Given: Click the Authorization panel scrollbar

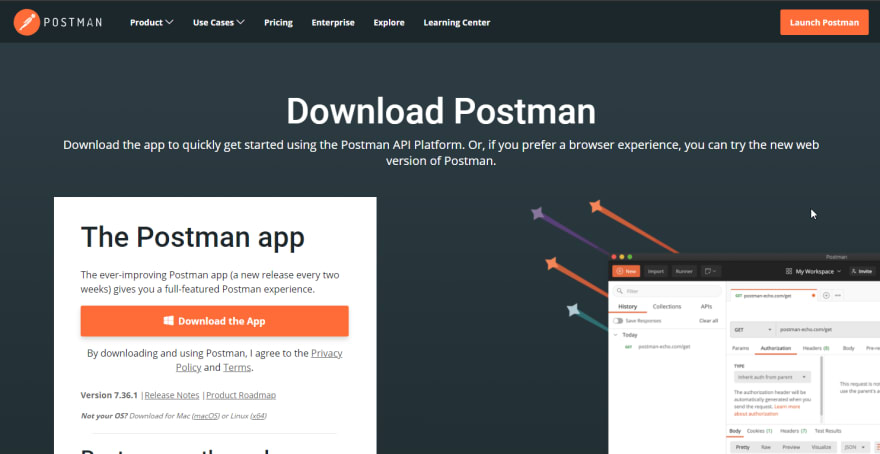Looking at the screenshot, I should 821,387.
